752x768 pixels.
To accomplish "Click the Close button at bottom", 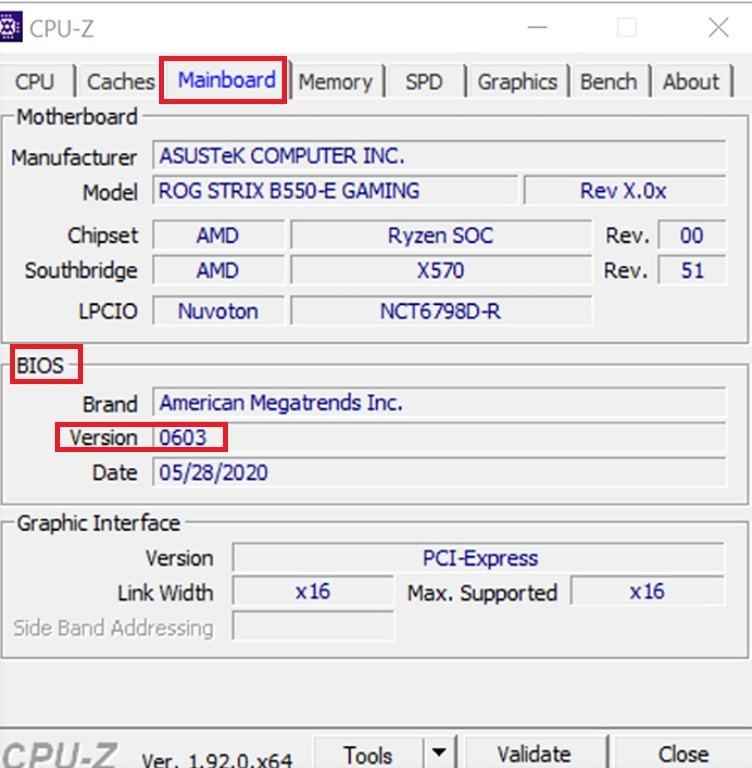I will 683,753.
